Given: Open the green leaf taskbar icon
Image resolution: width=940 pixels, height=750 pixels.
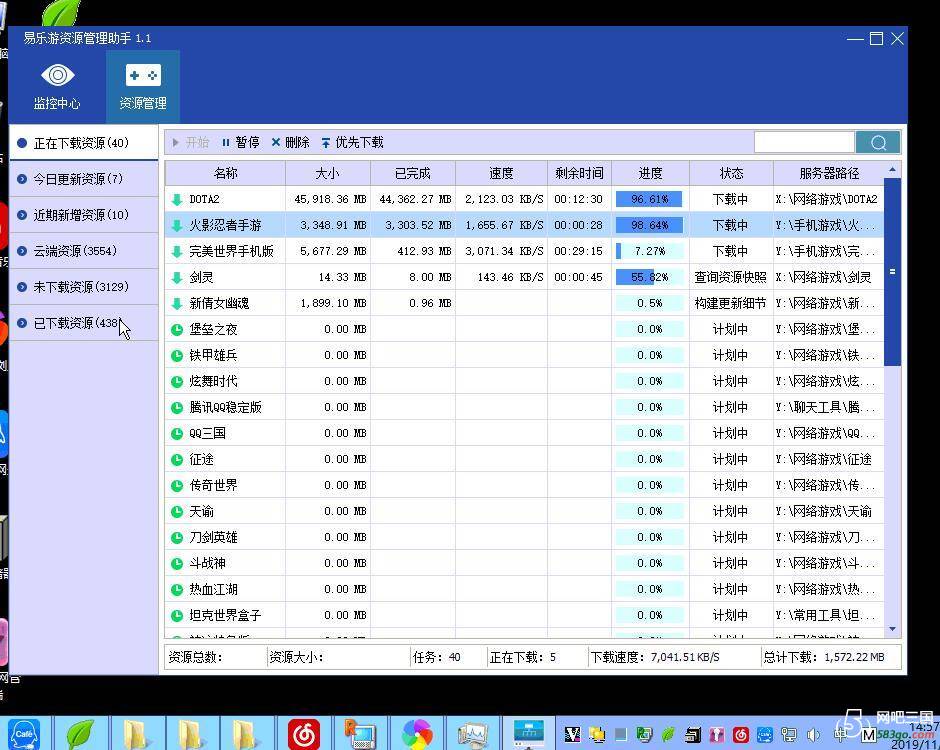Looking at the screenshot, I should coord(80,734).
